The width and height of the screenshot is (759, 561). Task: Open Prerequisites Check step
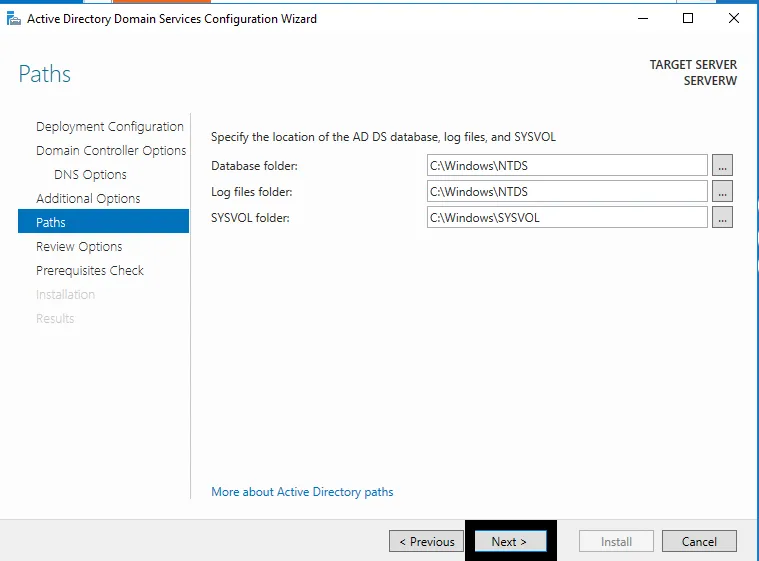(x=90, y=271)
